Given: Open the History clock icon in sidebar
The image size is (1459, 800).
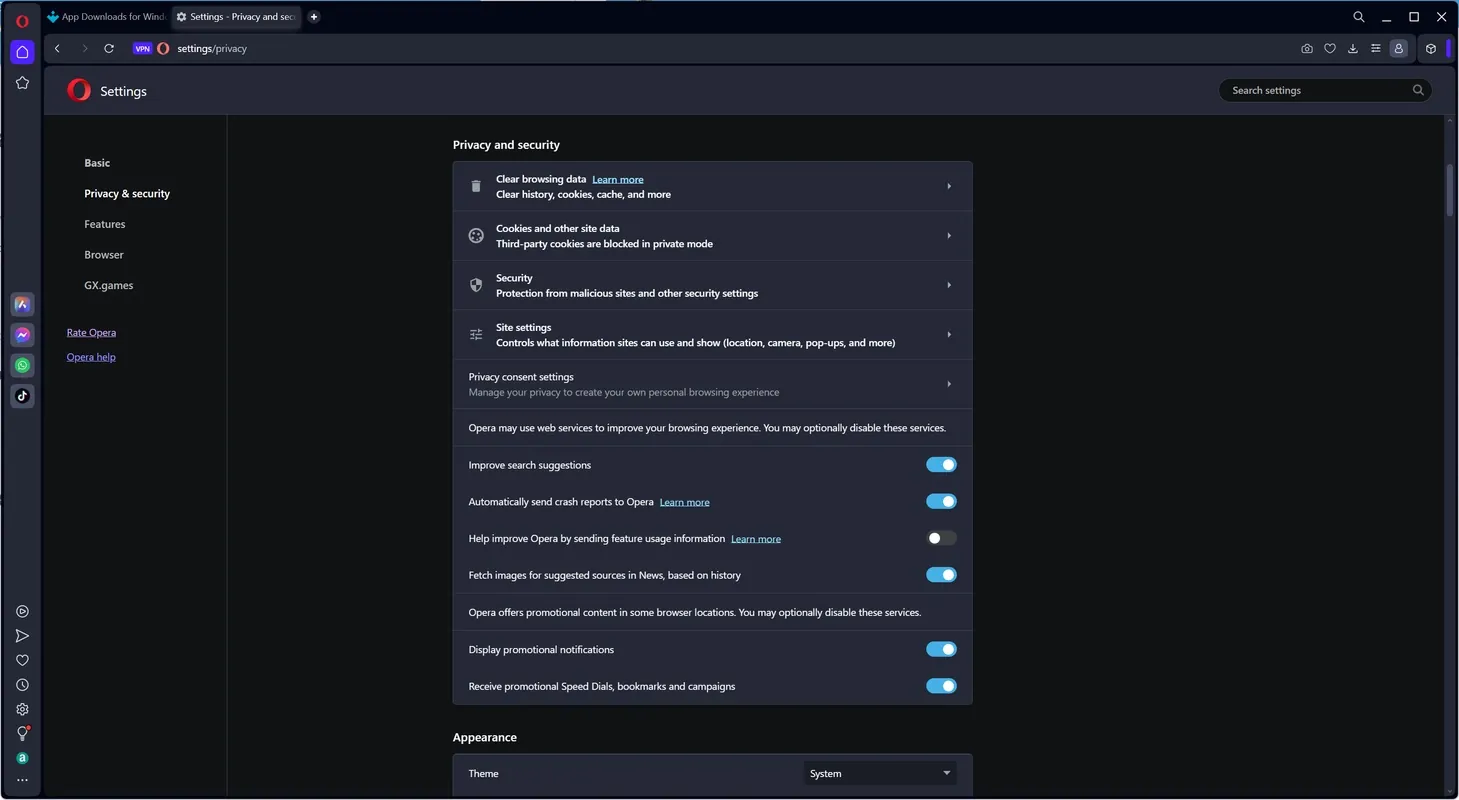Looking at the screenshot, I should coord(22,685).
